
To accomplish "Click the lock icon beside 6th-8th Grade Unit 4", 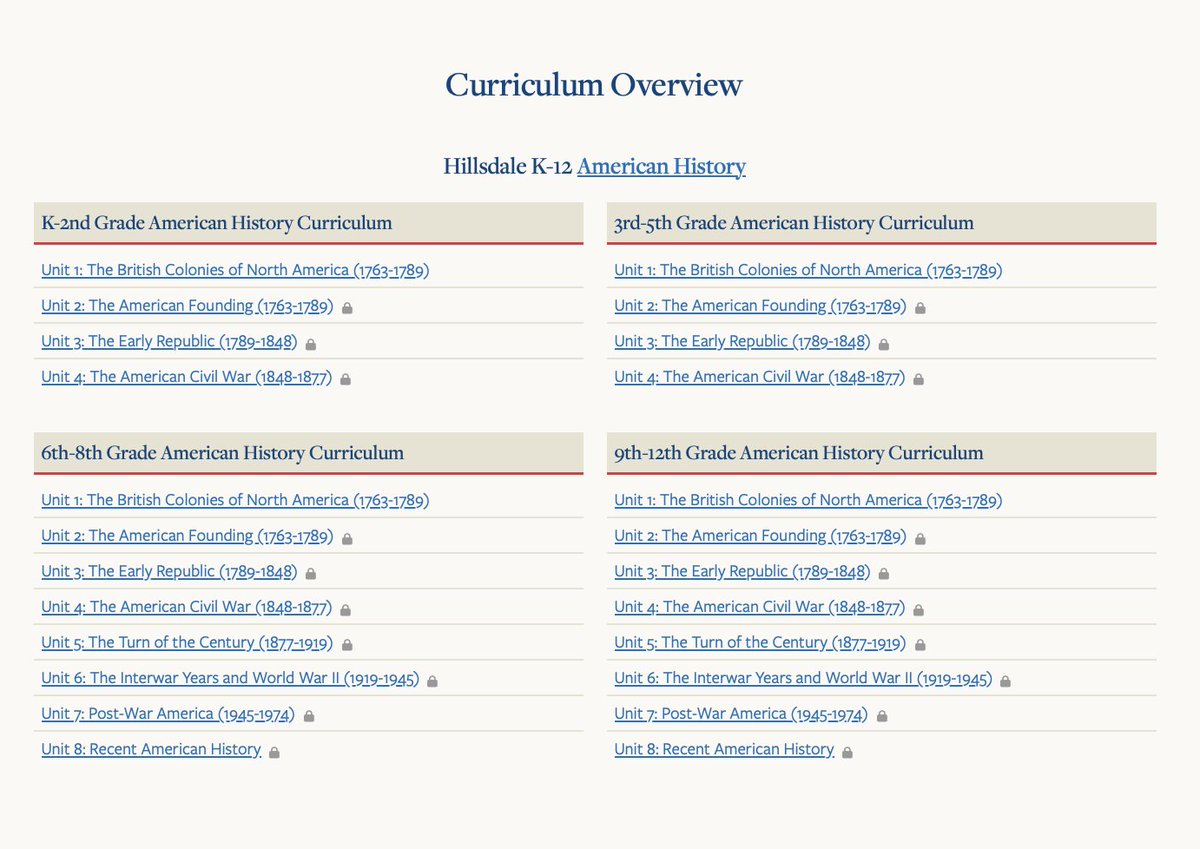I will 346,610.
